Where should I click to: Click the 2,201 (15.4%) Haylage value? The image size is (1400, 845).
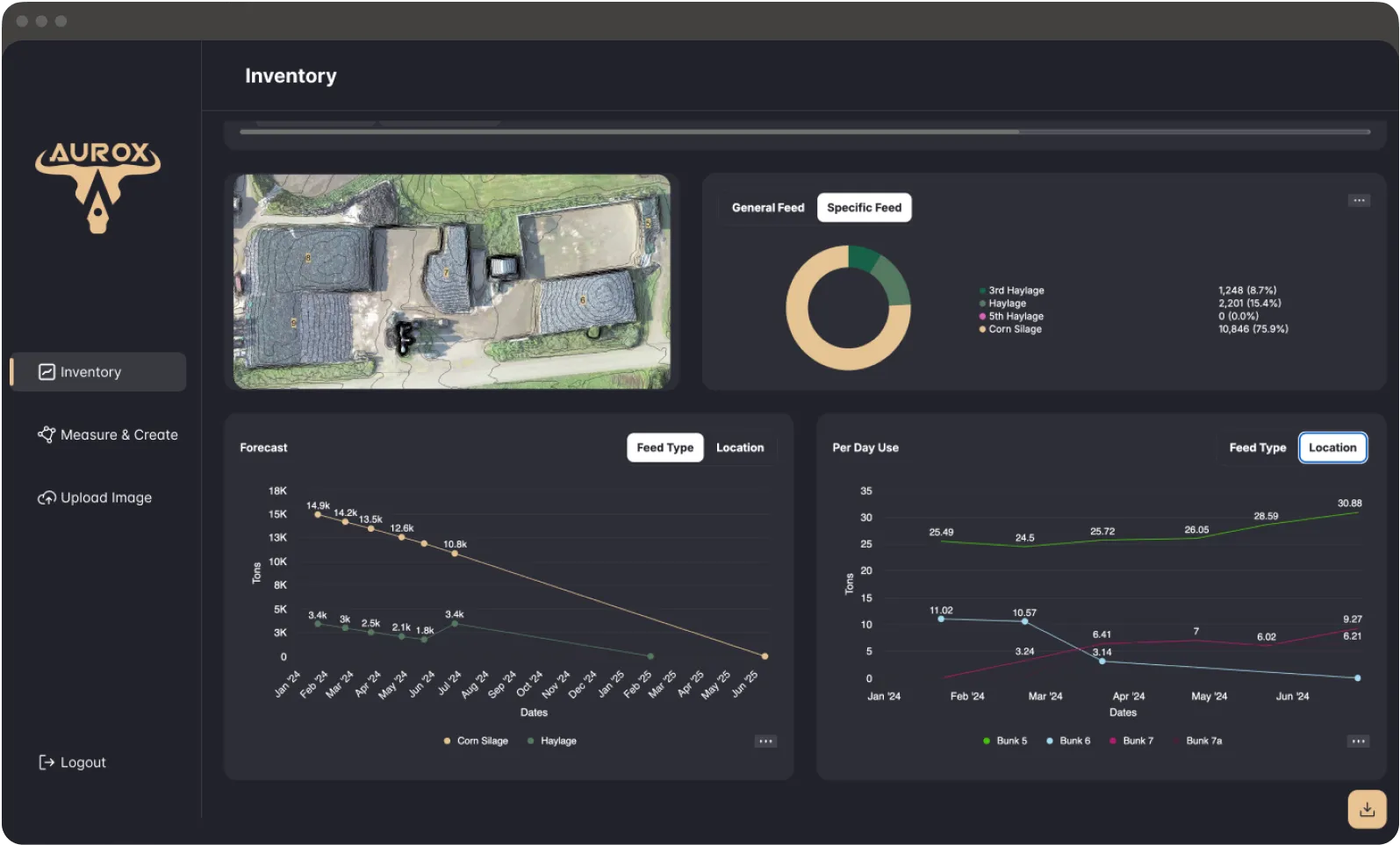(1249, 304)
